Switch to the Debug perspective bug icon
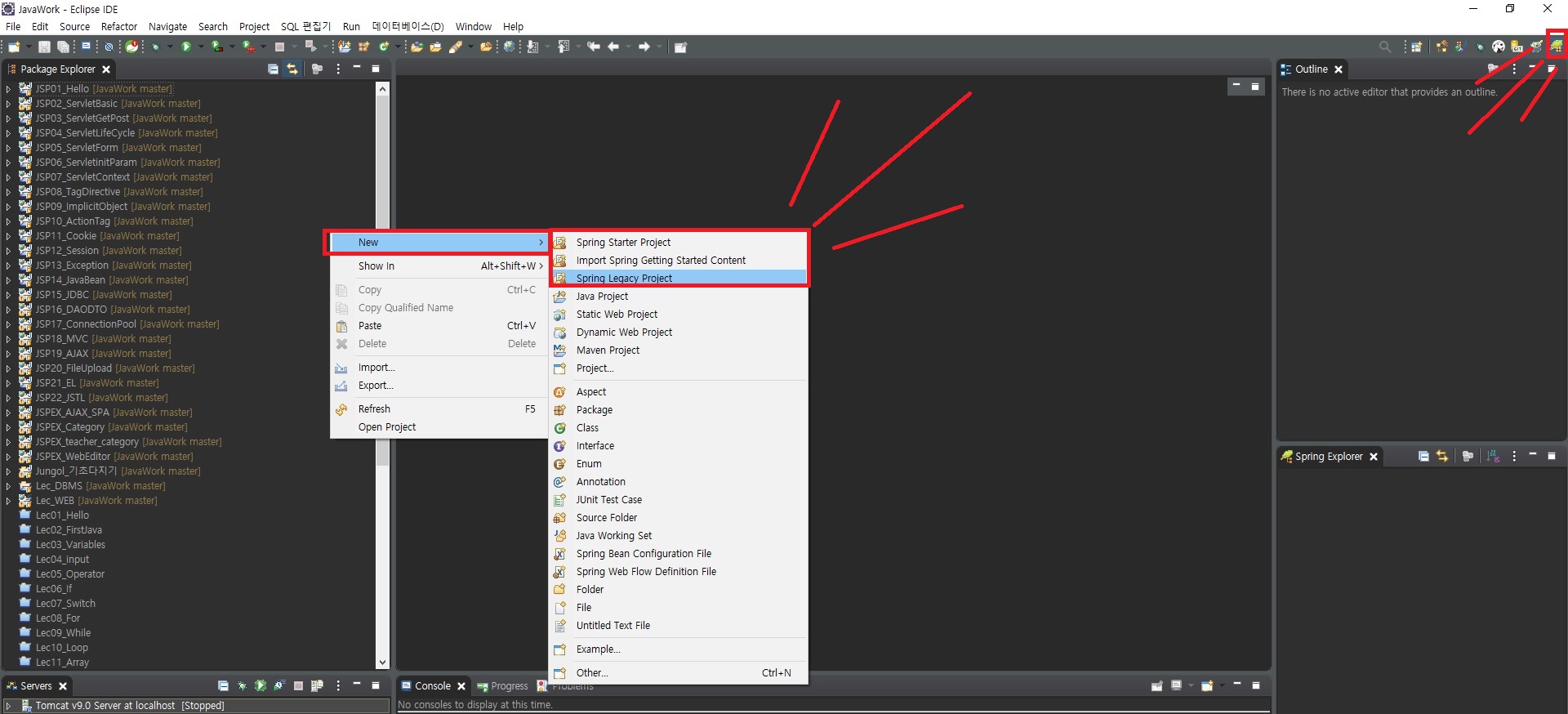 click(1480, 47)
